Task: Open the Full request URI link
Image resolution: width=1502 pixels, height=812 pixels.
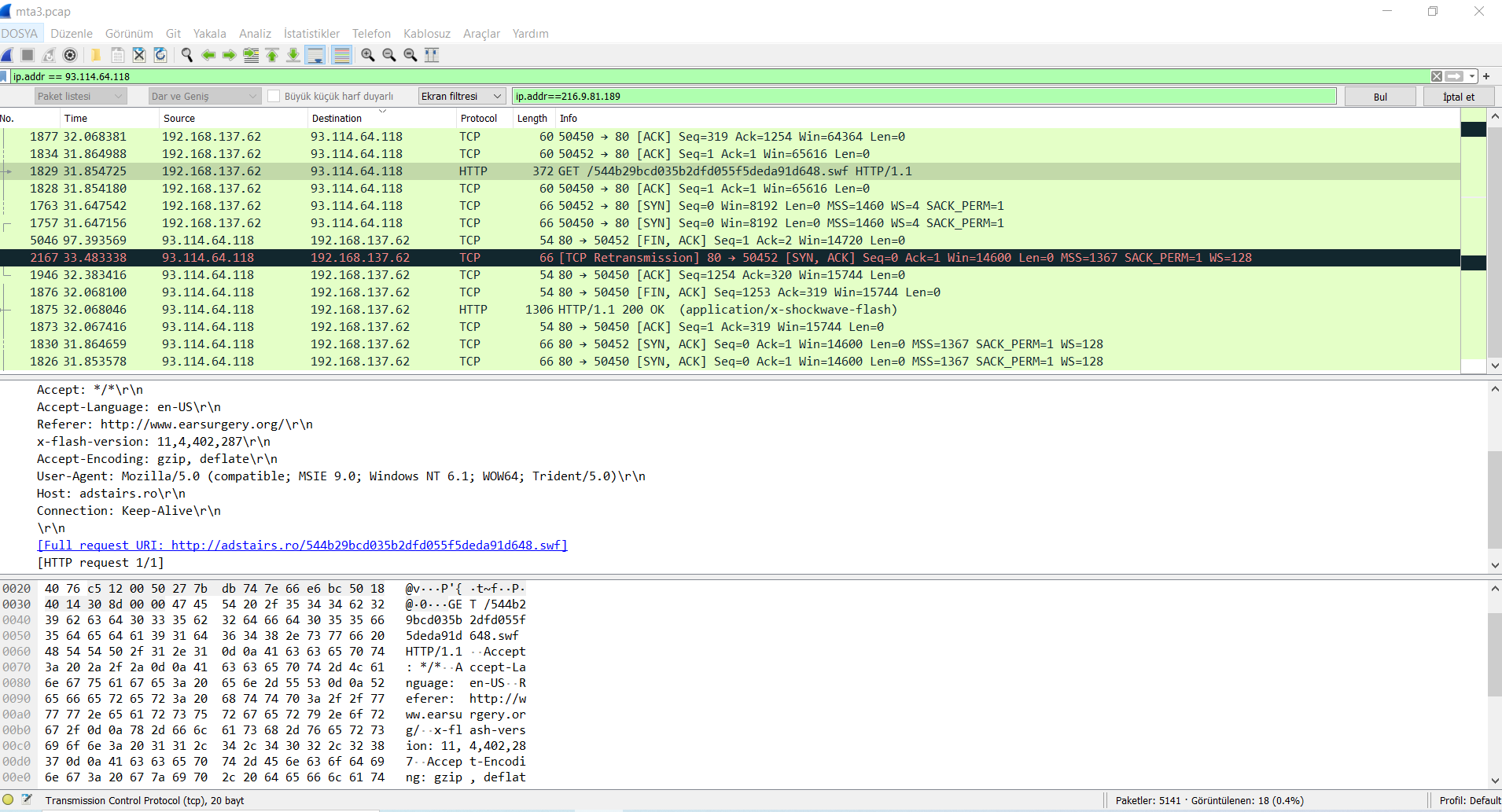Action: (302, 546)
